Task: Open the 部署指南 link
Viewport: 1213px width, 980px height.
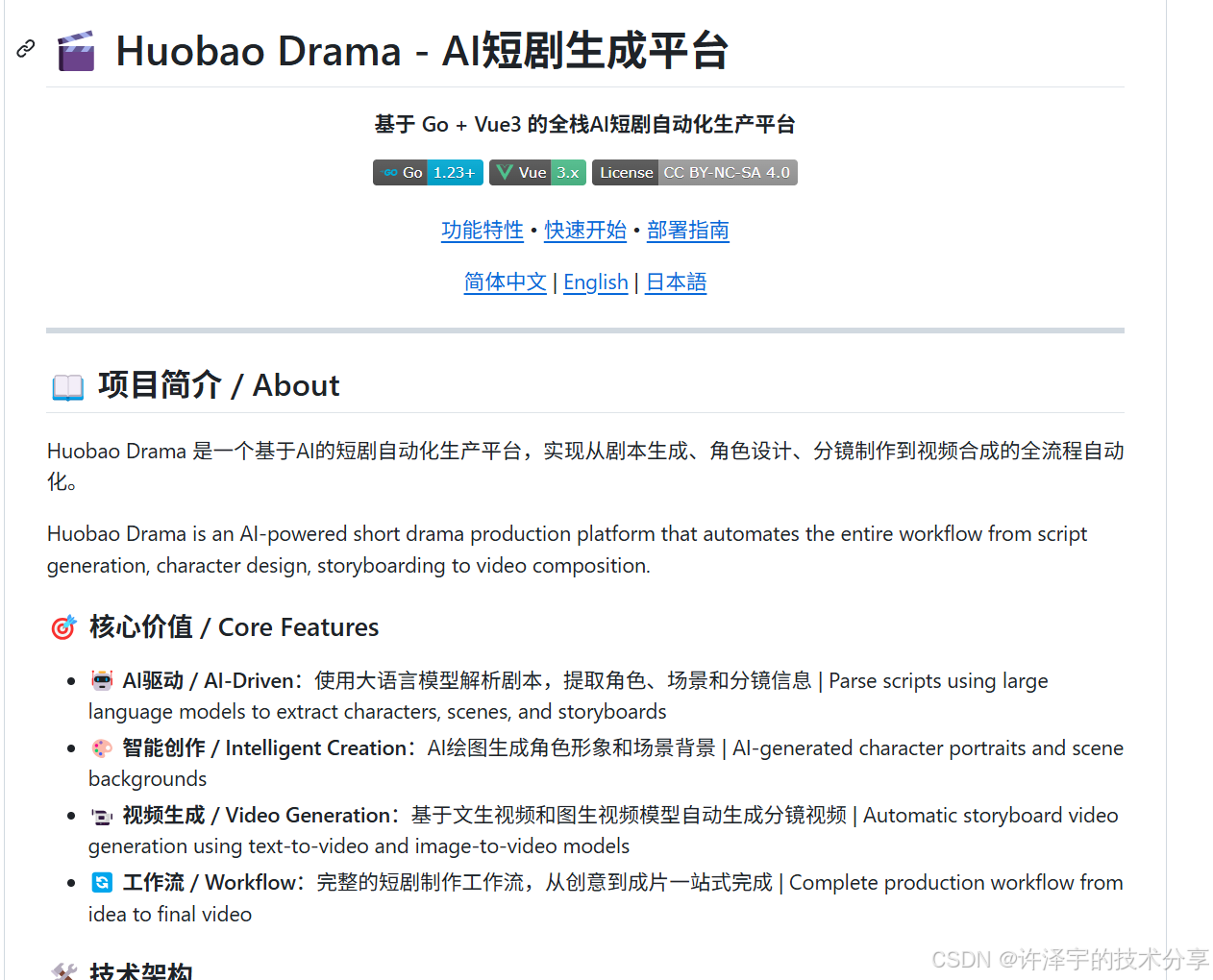Action: [687, 231]
